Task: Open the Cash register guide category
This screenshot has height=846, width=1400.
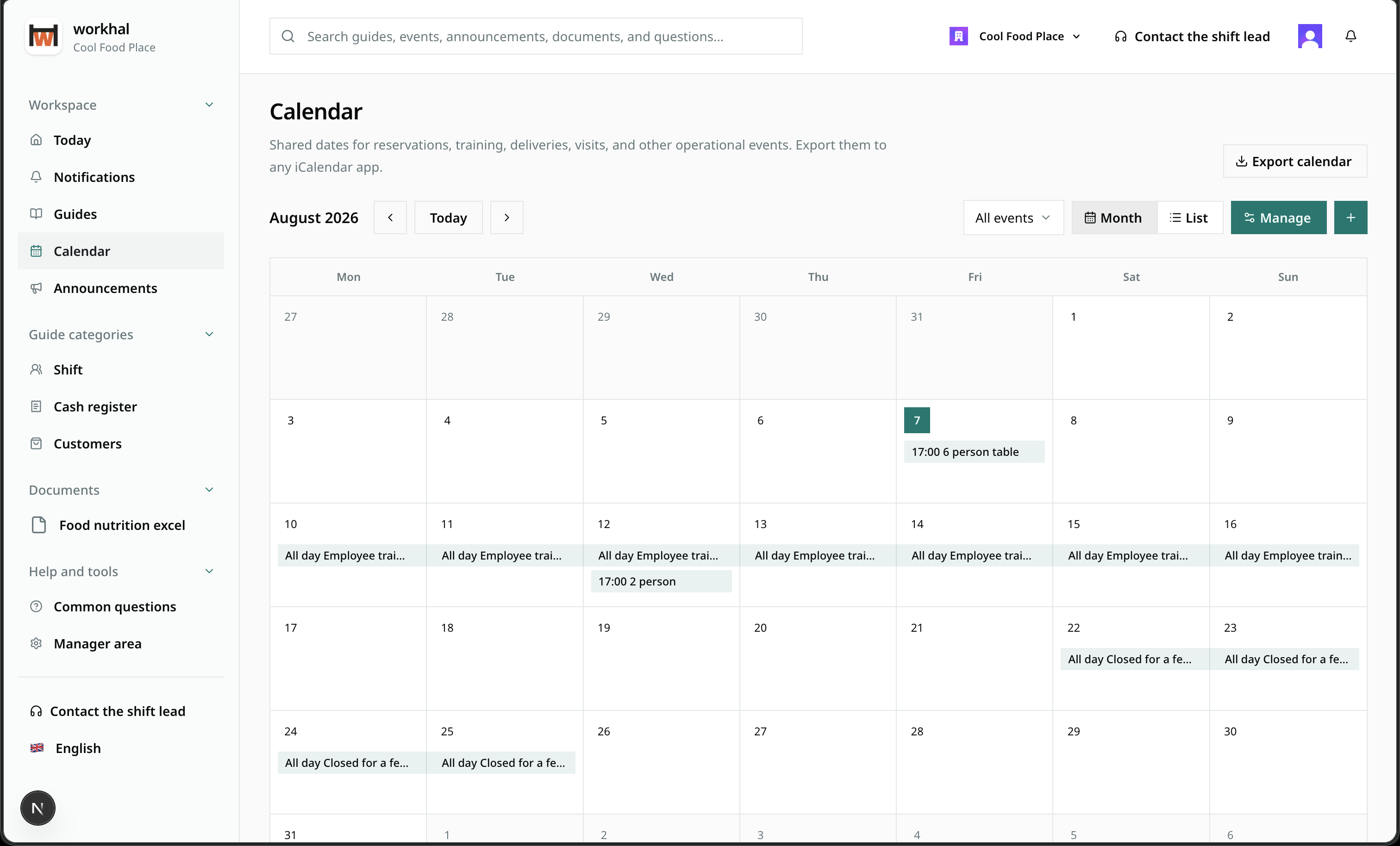Action: point(121,406)
